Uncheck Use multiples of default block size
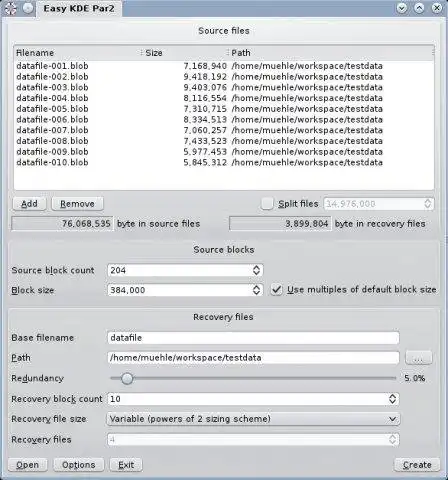This screenshot has height=480, width=448. 276,290
